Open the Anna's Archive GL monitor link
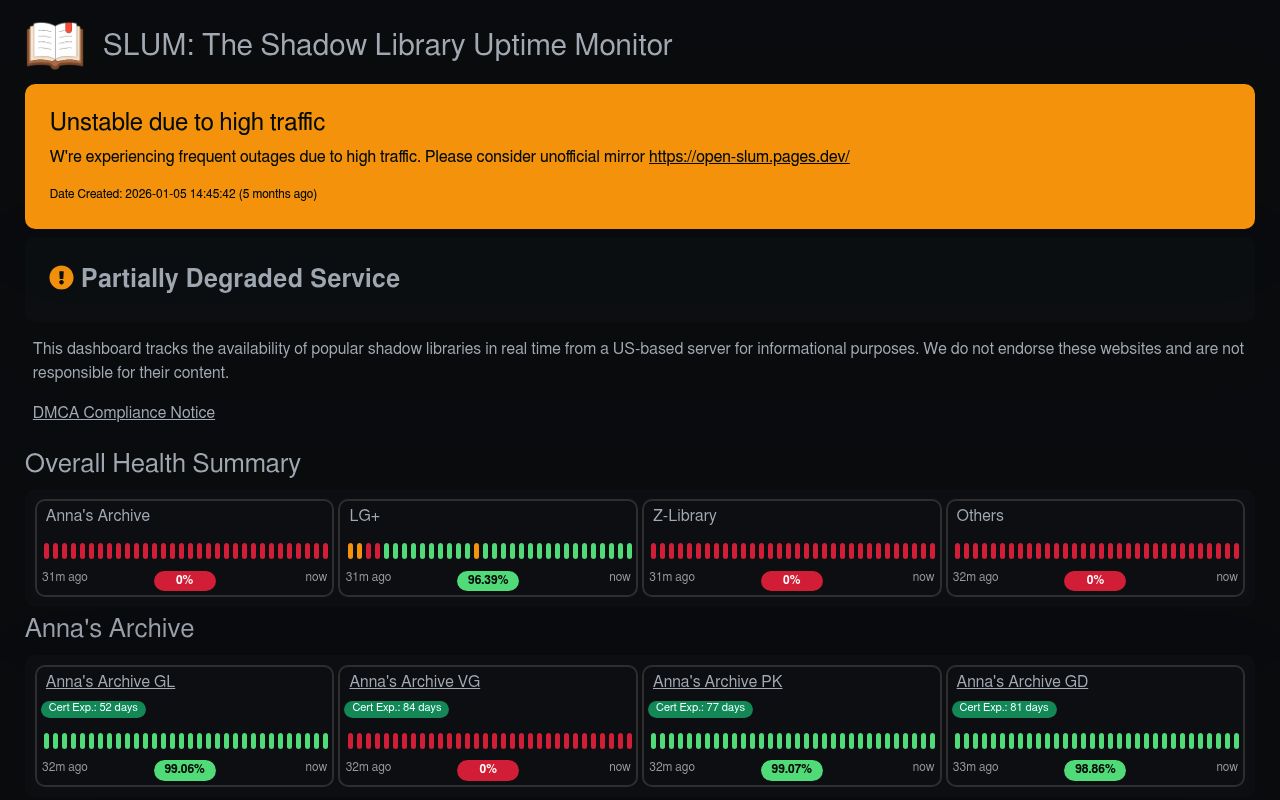Viewport: 1280px width, 800px height. click(x=110, y=681)
